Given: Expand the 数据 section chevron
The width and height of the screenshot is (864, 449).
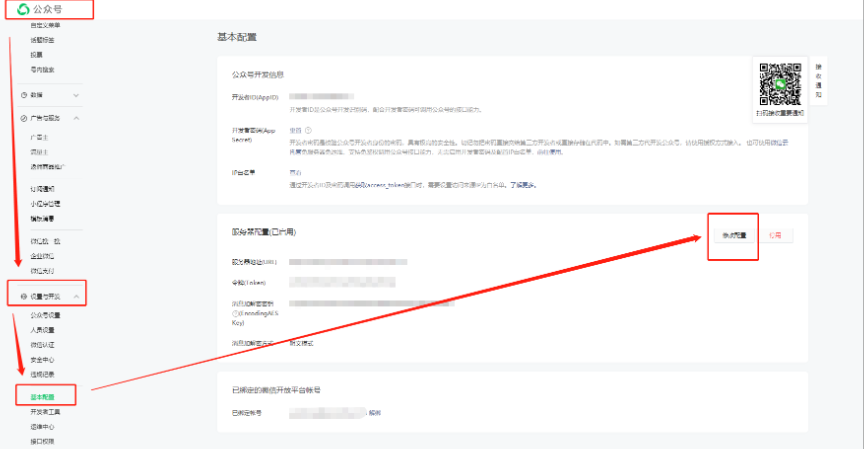Looking at the screenshot, I should pos(75,94).
